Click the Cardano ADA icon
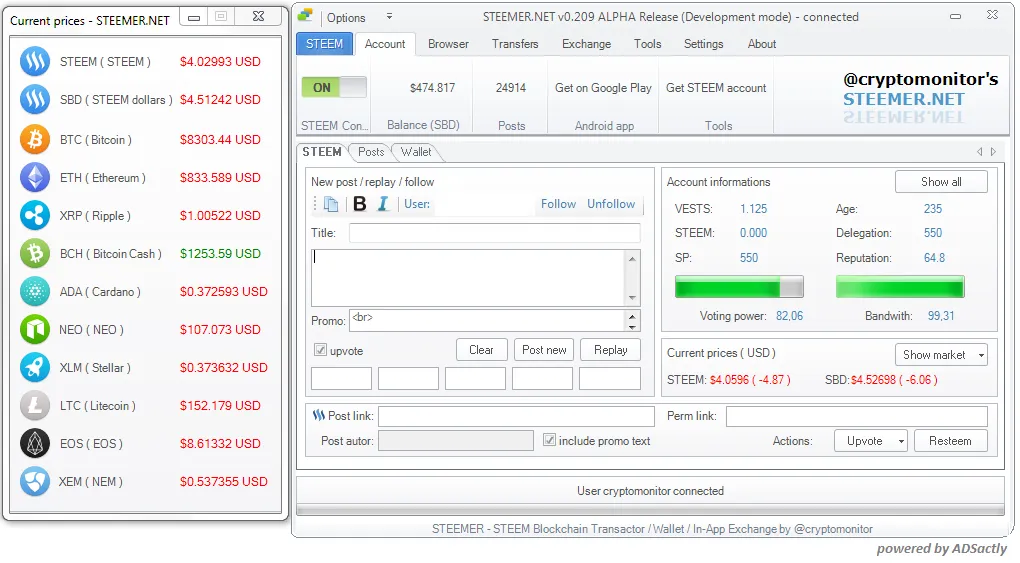 tap(35, 292)
